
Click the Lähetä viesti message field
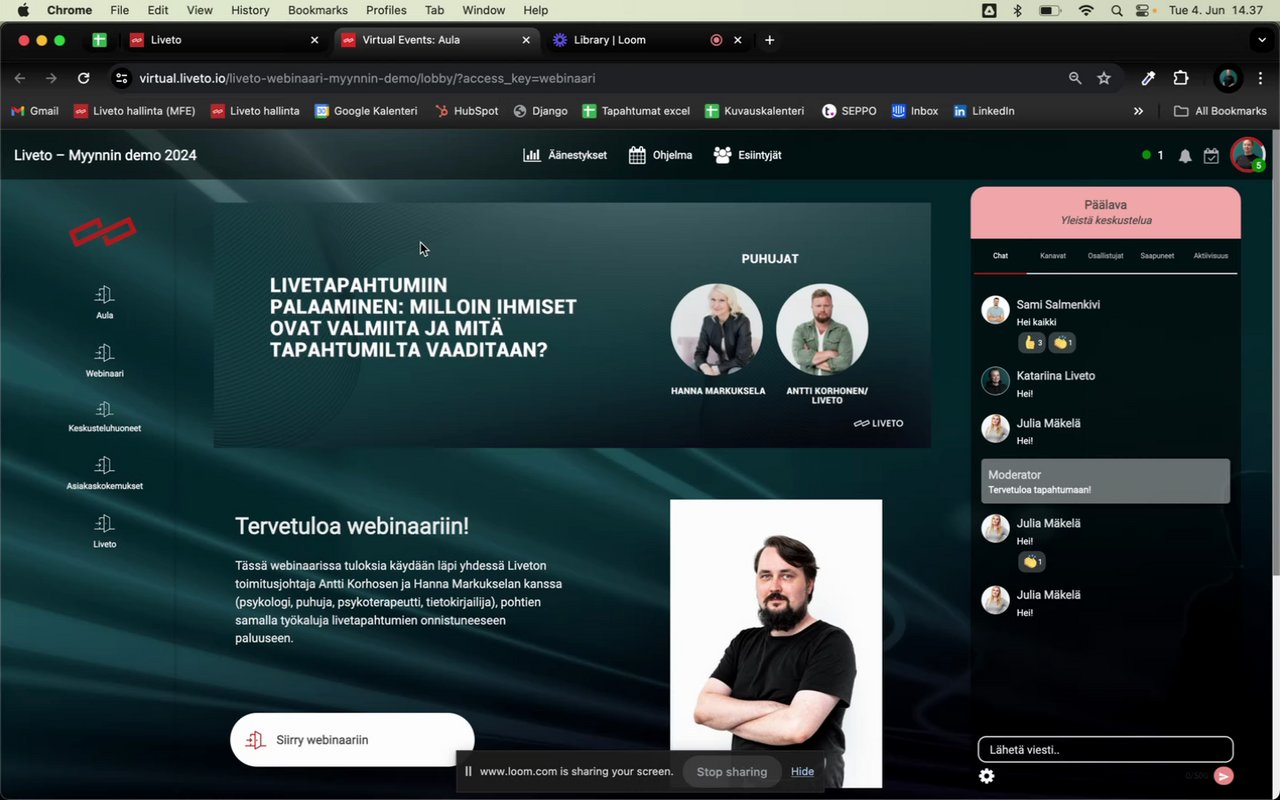click(x=1105, y=749)
